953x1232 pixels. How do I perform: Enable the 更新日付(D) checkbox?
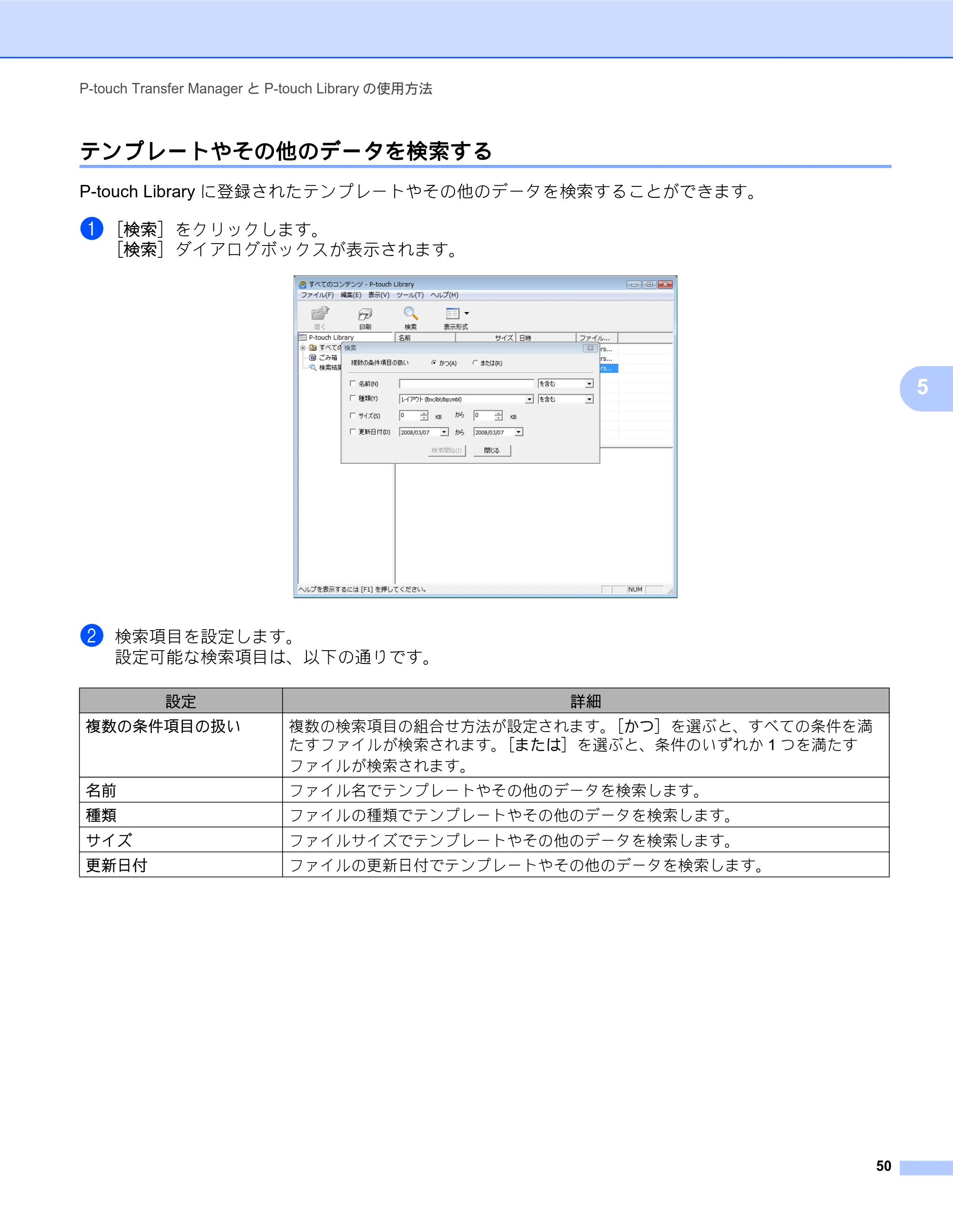coord(353,431)
